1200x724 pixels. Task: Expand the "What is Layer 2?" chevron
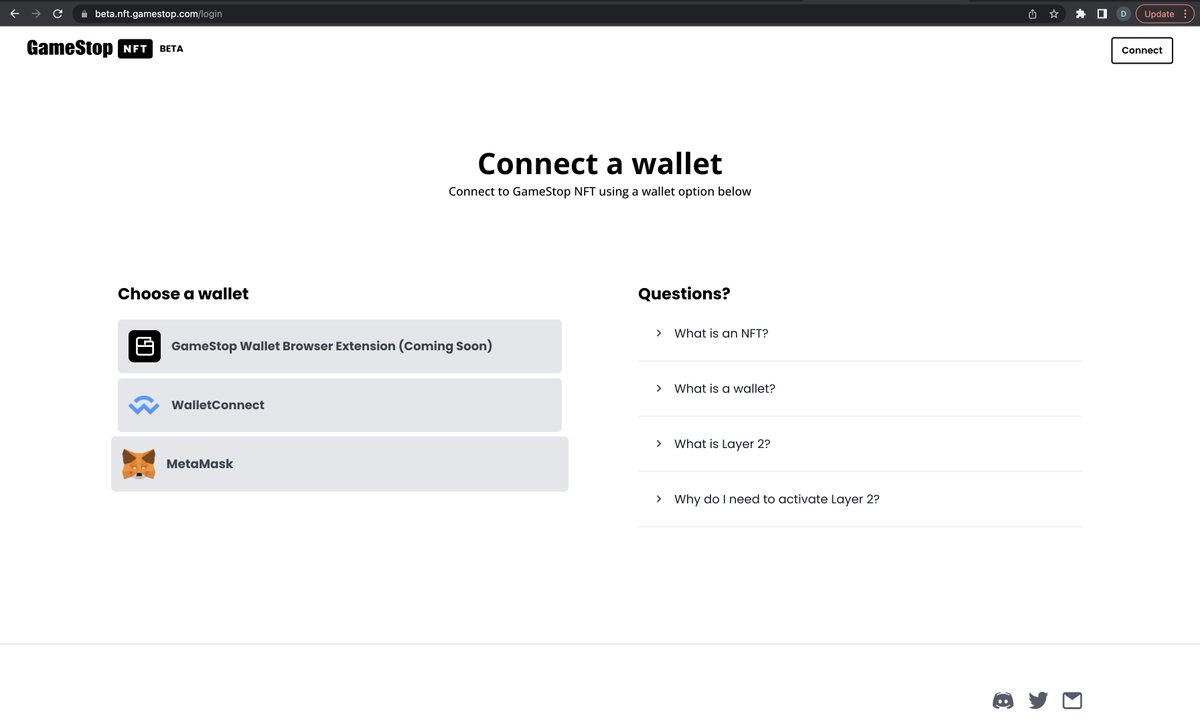[659, 443]
